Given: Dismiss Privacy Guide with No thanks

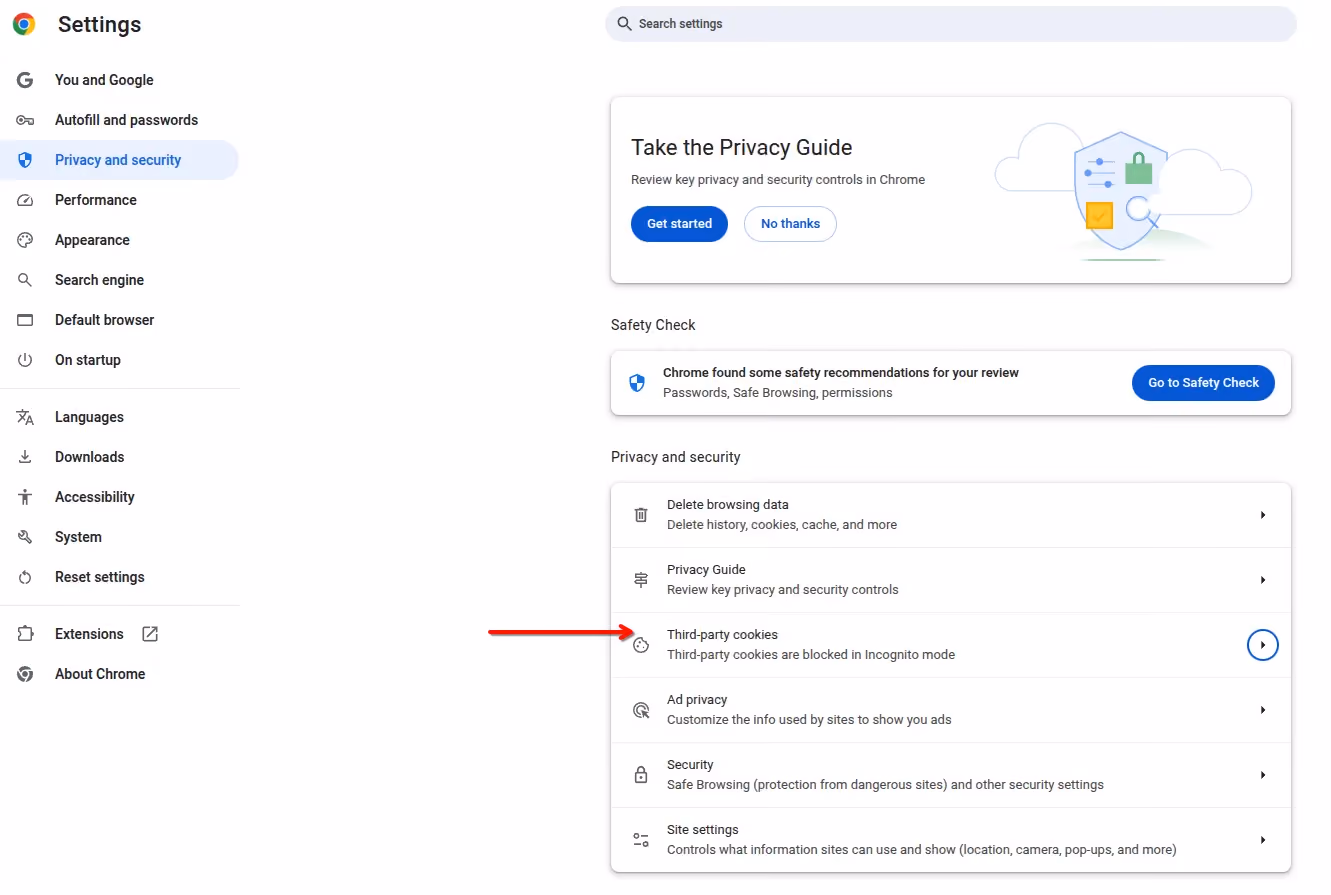Looking at the screenshot, I should point(790,224).
